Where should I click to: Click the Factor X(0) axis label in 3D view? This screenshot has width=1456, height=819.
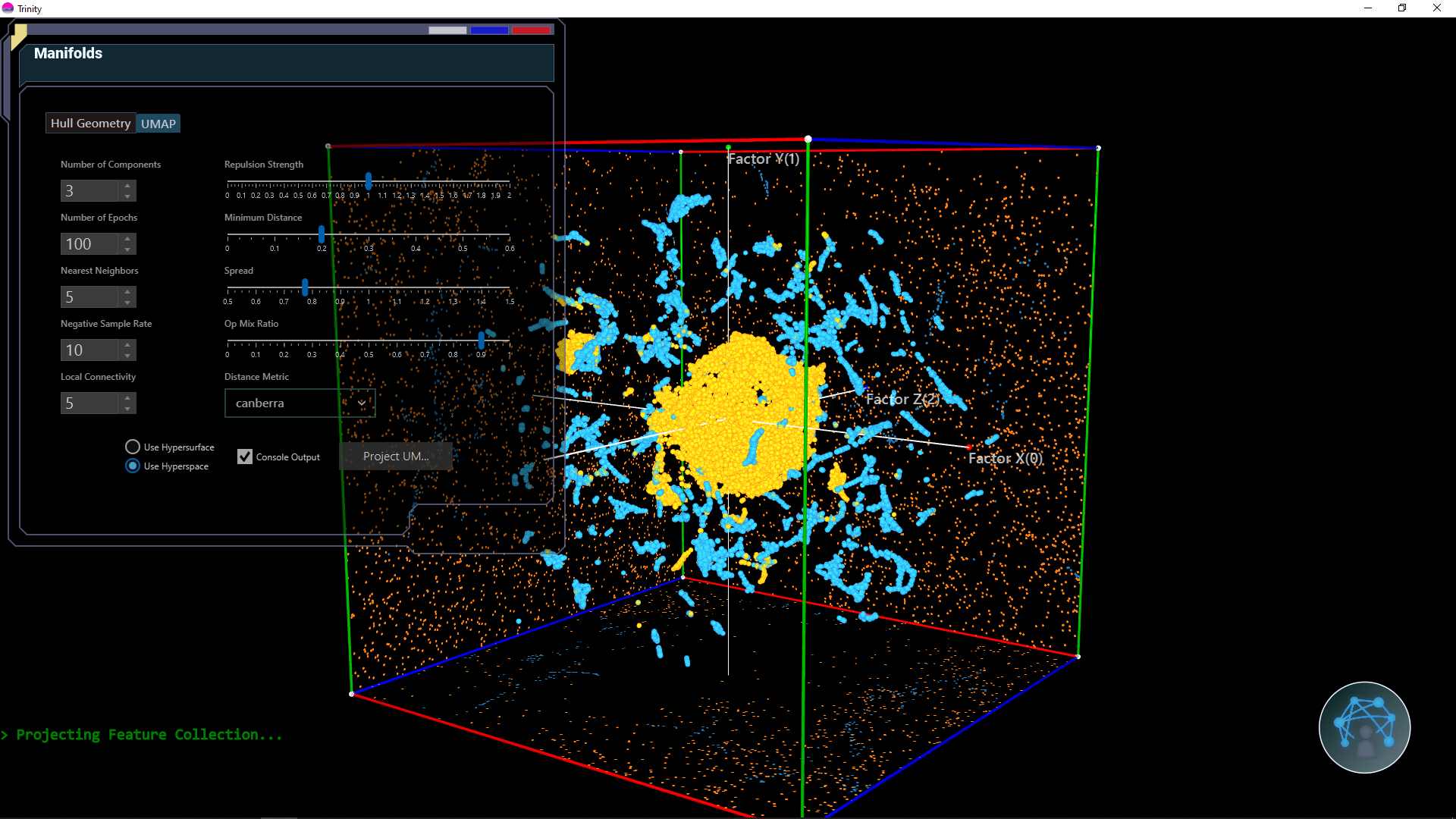point(1005,457)
